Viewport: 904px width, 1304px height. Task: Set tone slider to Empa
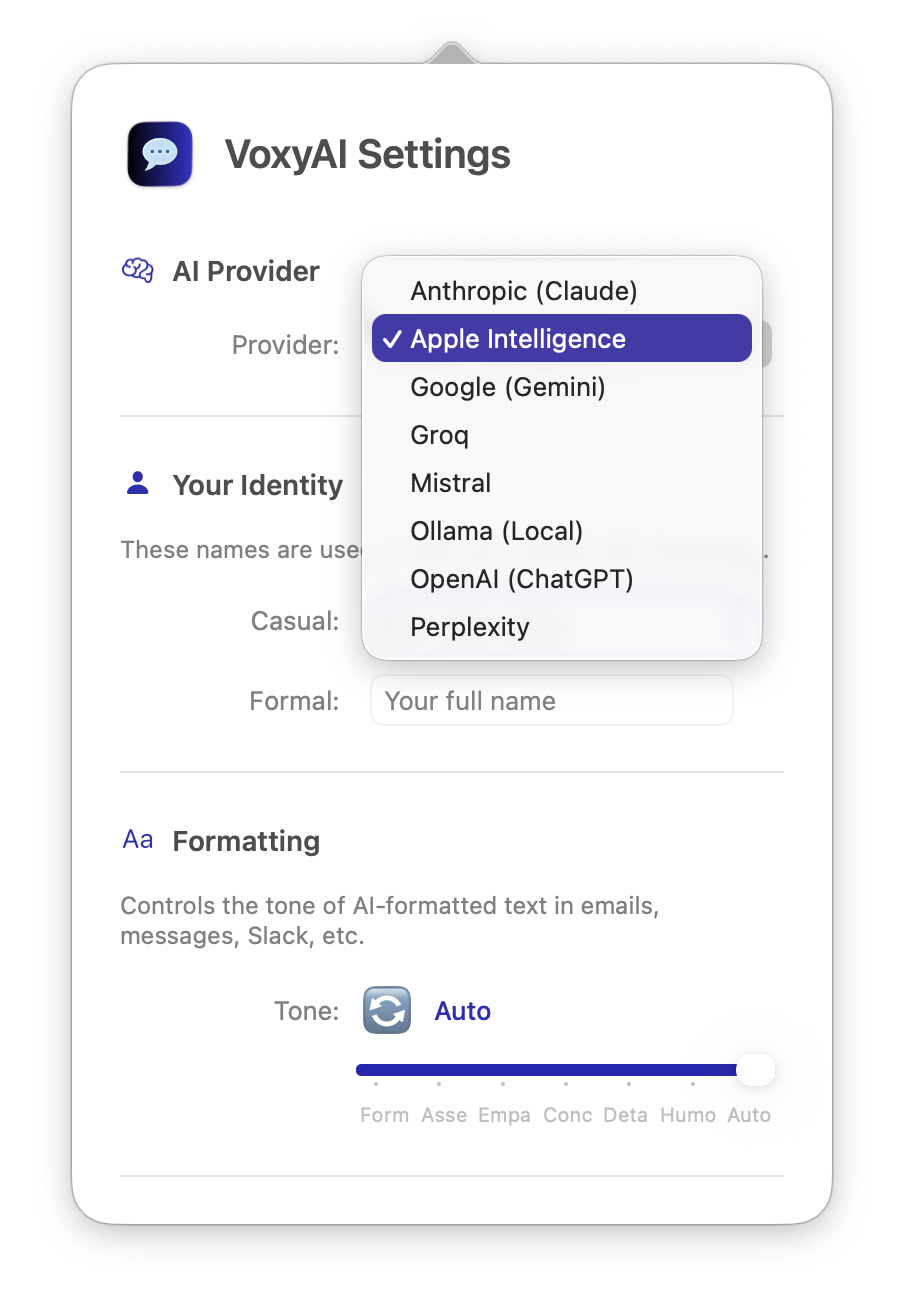[x=502, y=1070]
